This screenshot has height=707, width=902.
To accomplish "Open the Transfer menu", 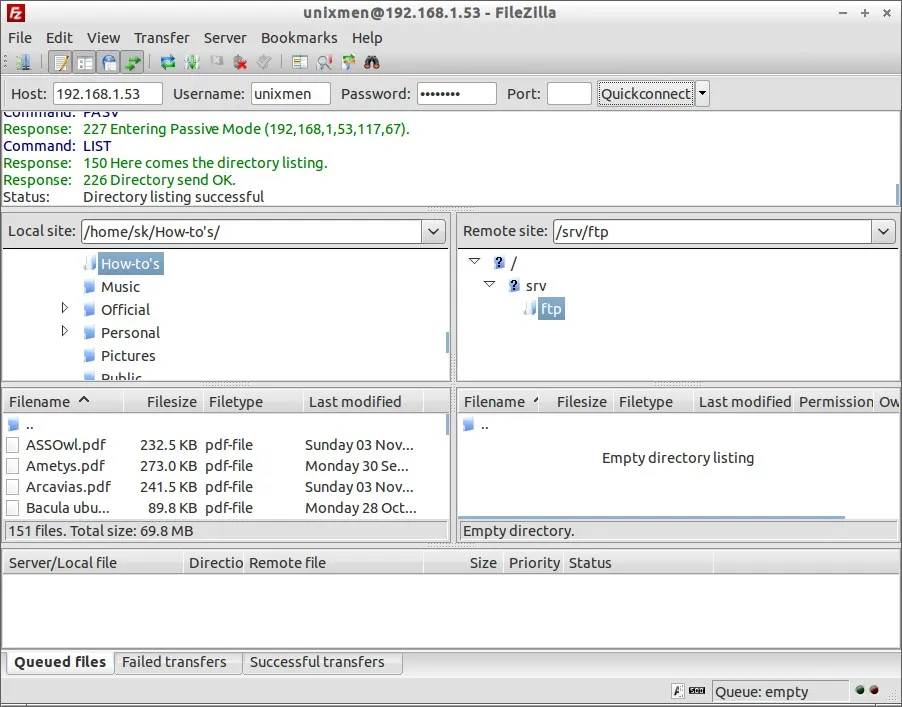I will pyautogui.click(x=161, y=38).
